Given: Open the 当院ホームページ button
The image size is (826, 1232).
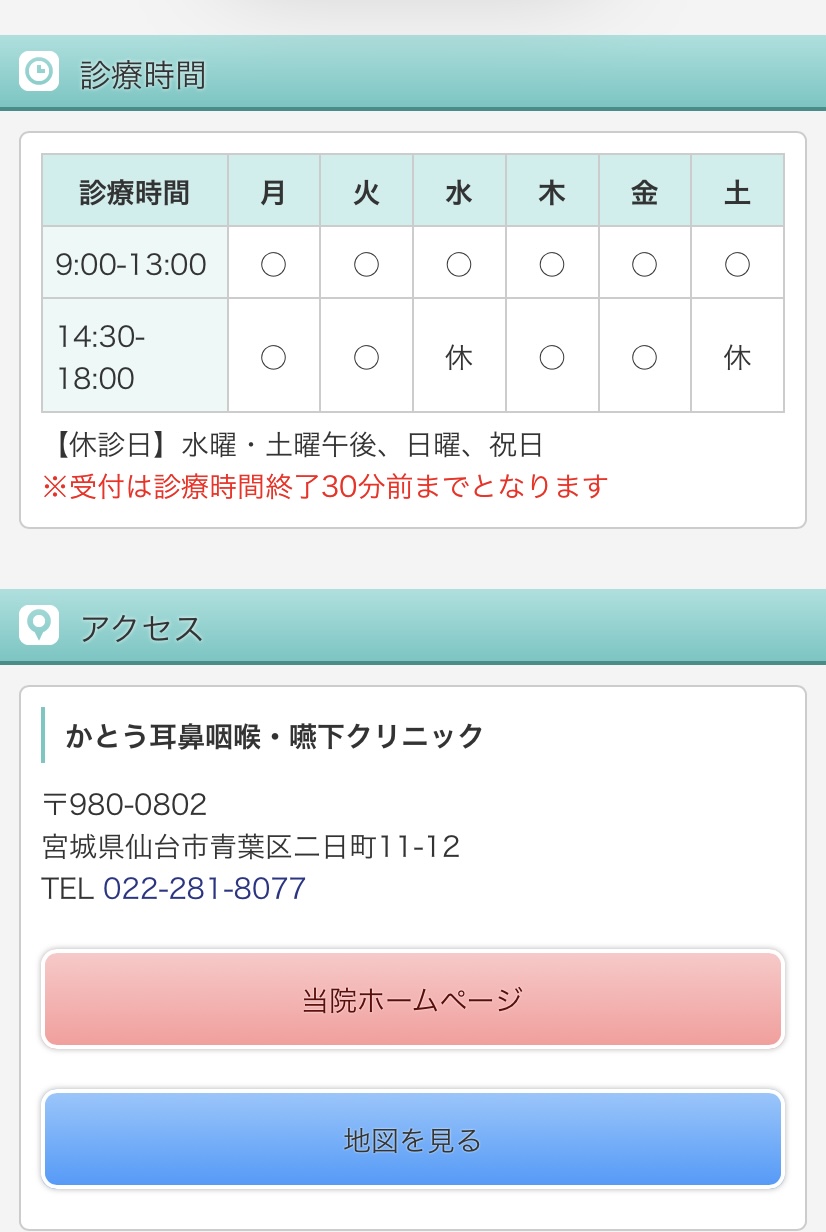Looking at the screenshot, I should (x=413, y=999).
